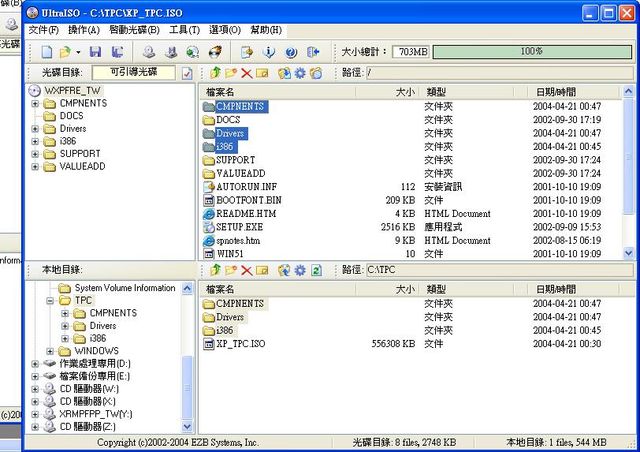640x452 pixels.
Task: Click the last folder icon in the ISO pane toolbar
Action: tap(316, 73)
